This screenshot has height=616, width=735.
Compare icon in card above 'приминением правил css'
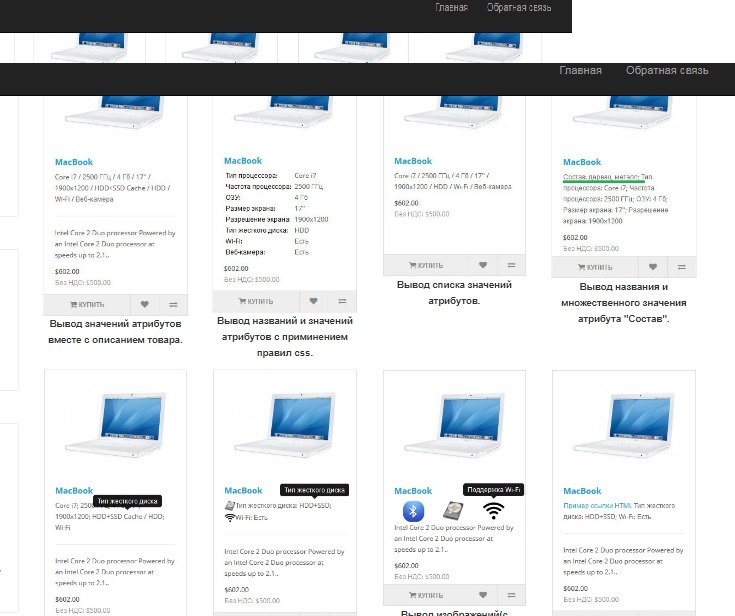click(342, 301)
